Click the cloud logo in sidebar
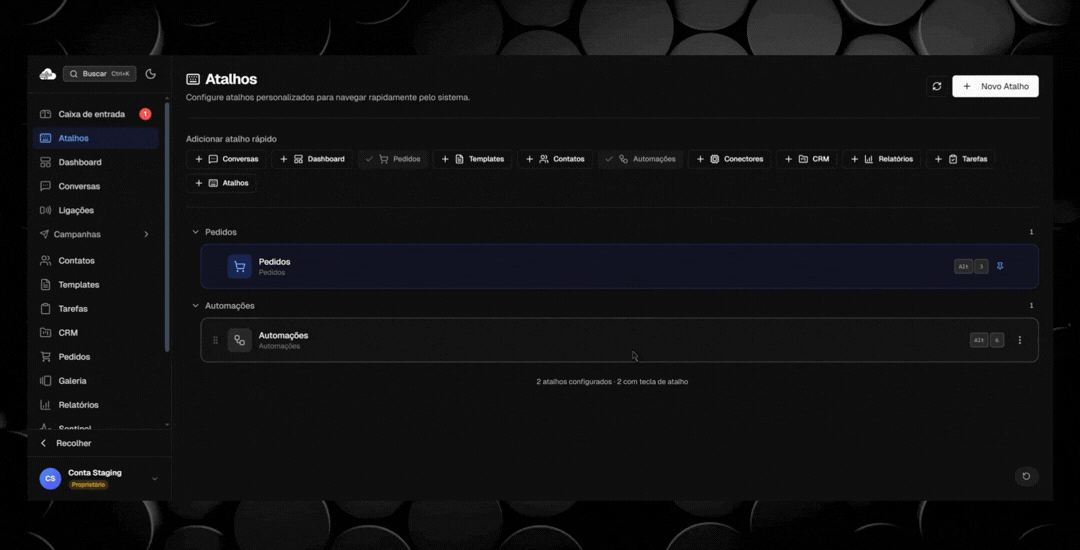This screenshot has height=550, width=1080. 48,74
